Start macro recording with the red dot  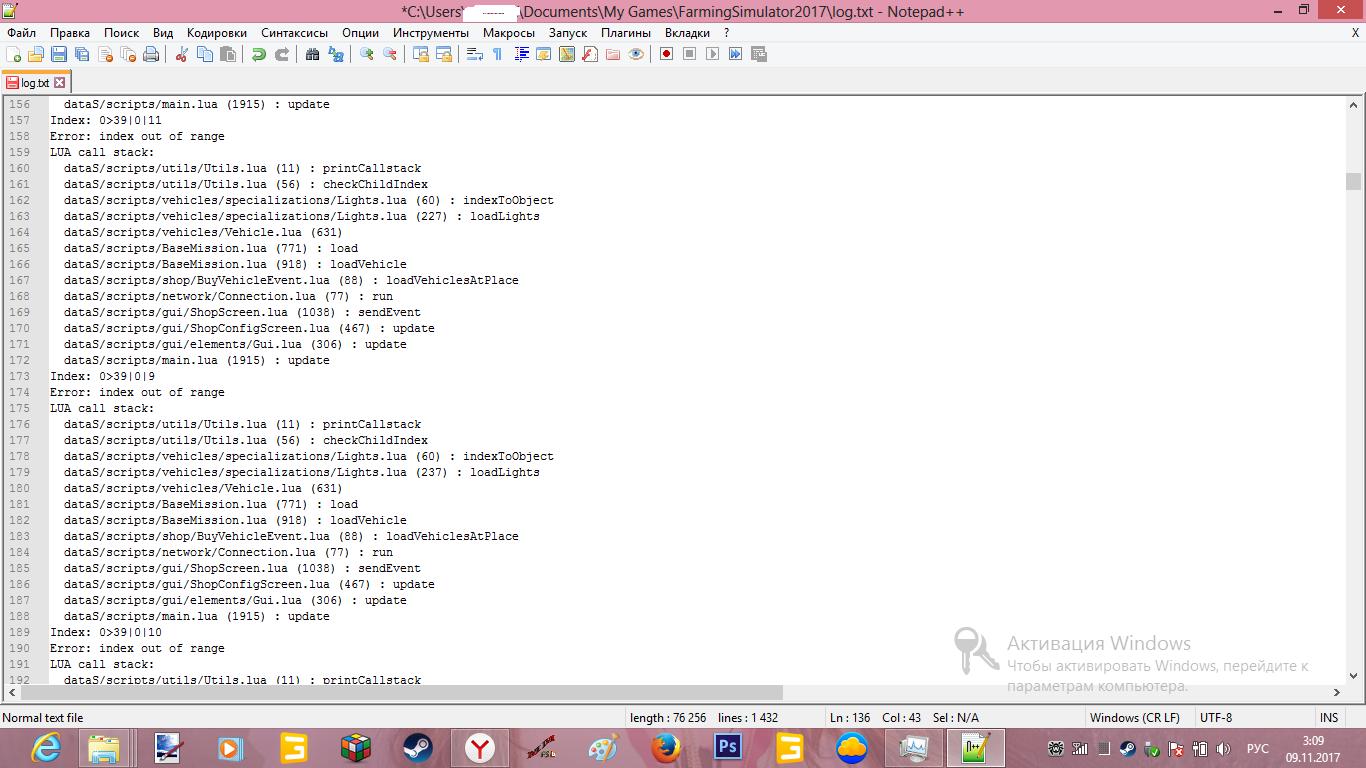pyautogui.click(x=666, y=55)
